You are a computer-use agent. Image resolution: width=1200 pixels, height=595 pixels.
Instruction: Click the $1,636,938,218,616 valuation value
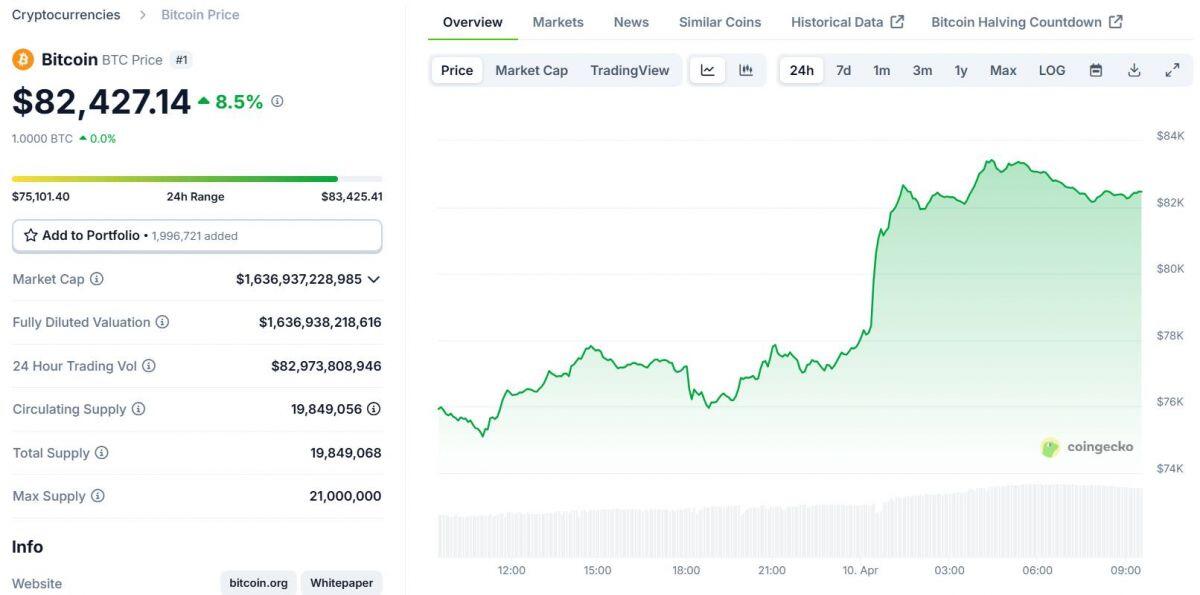coord(320,322)
